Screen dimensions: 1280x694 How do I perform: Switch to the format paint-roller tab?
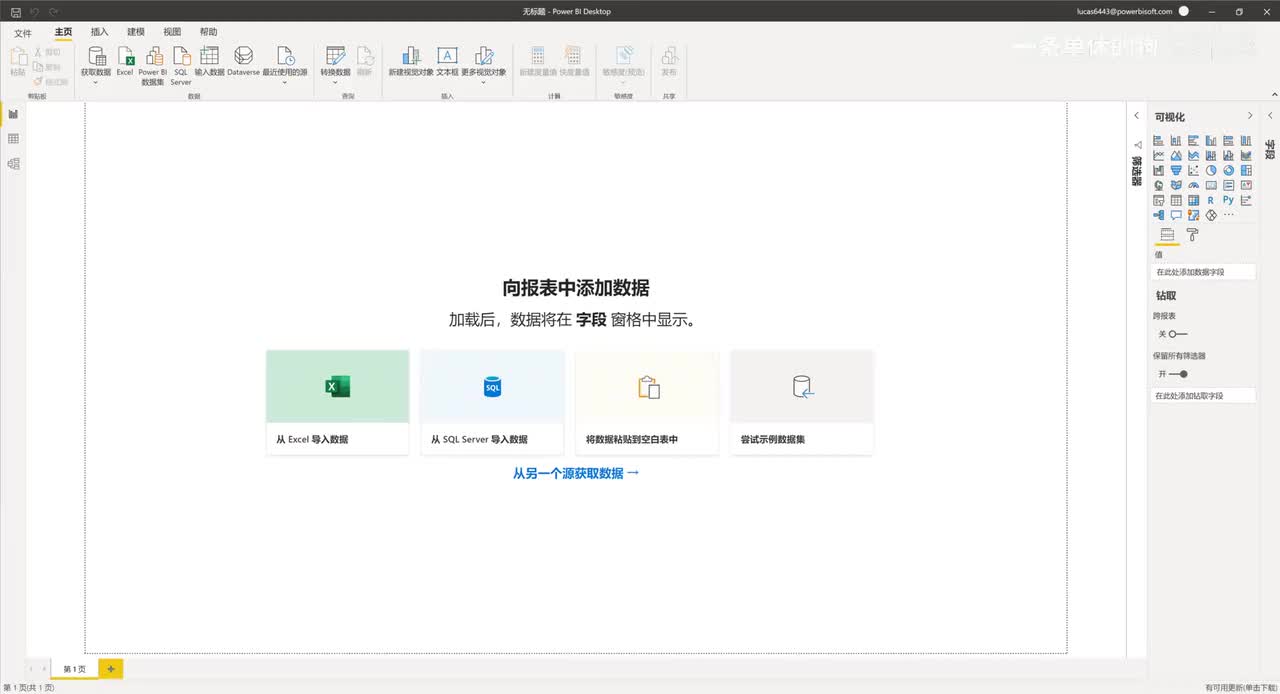tap(1192, 235)
